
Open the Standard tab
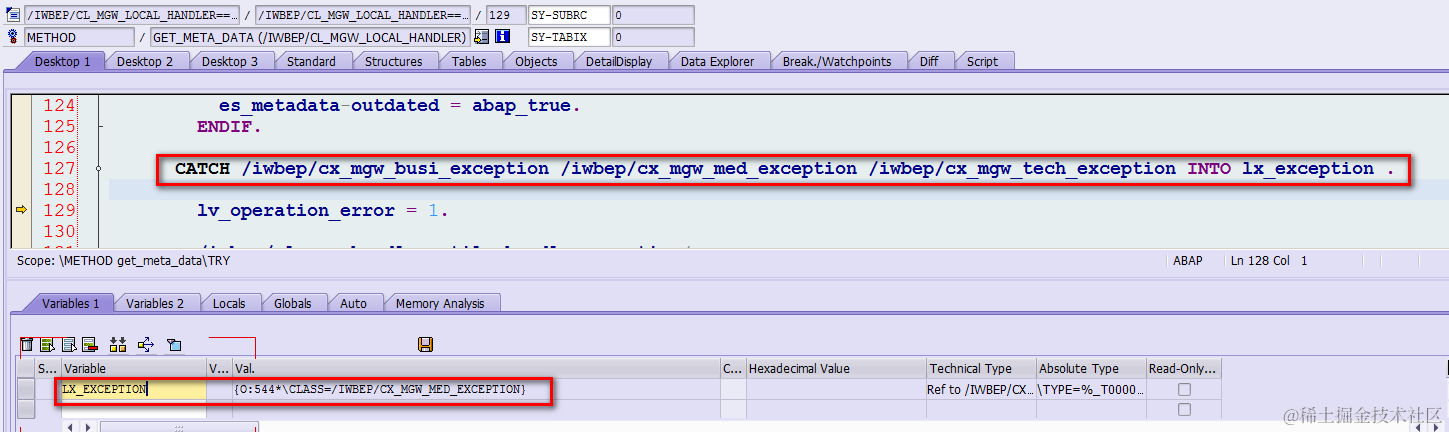click(x=311, y=61)
